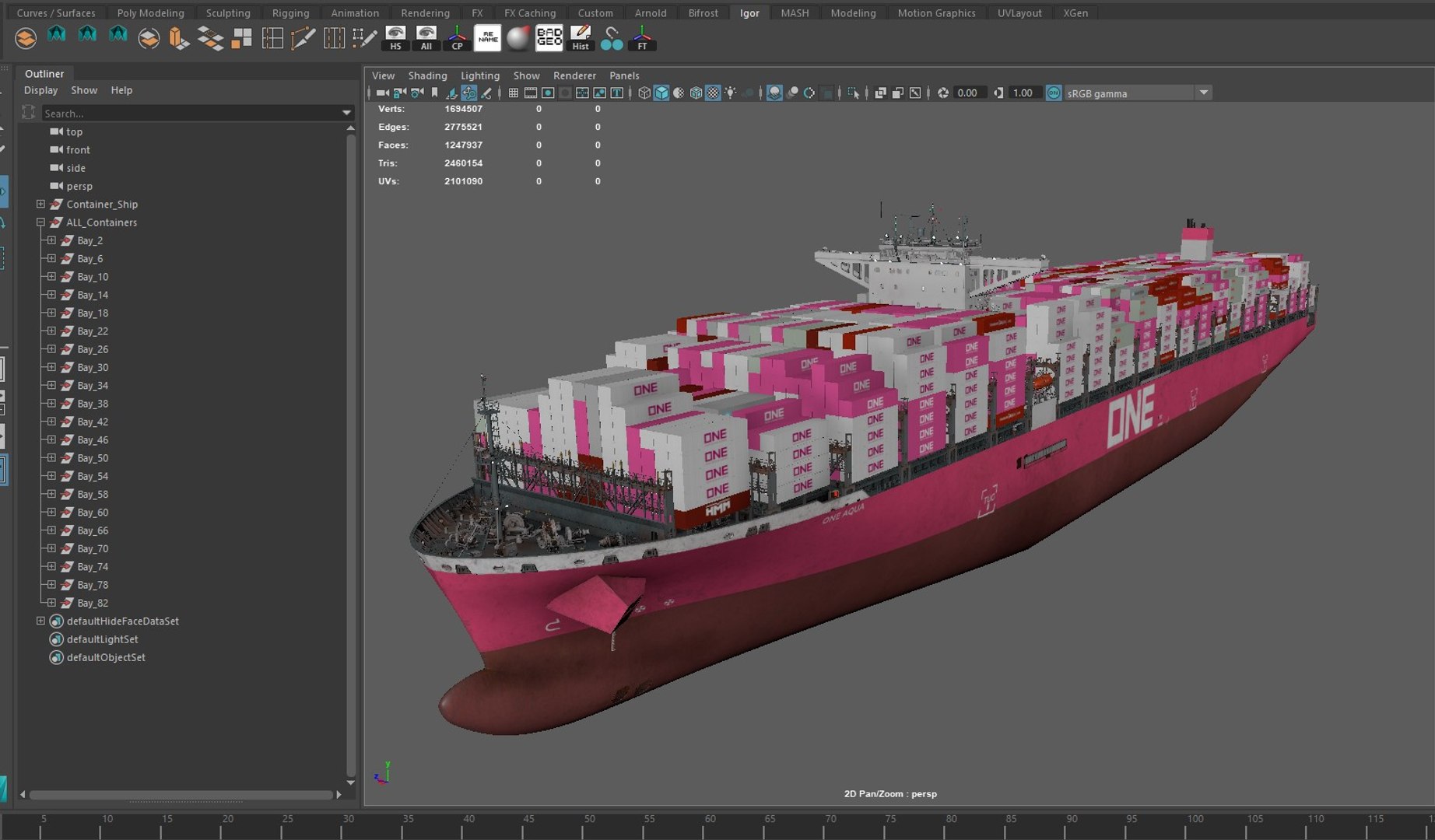Click the select camera icon in panel toolbar
1435x840 pixels.
[383, 93]
